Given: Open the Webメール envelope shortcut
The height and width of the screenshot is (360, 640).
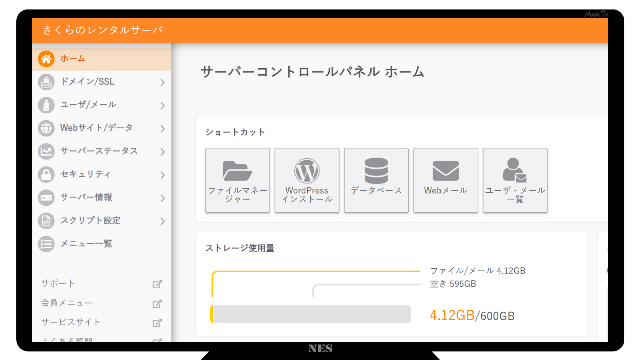Looking at the screenshot, I should click(446, 180).
